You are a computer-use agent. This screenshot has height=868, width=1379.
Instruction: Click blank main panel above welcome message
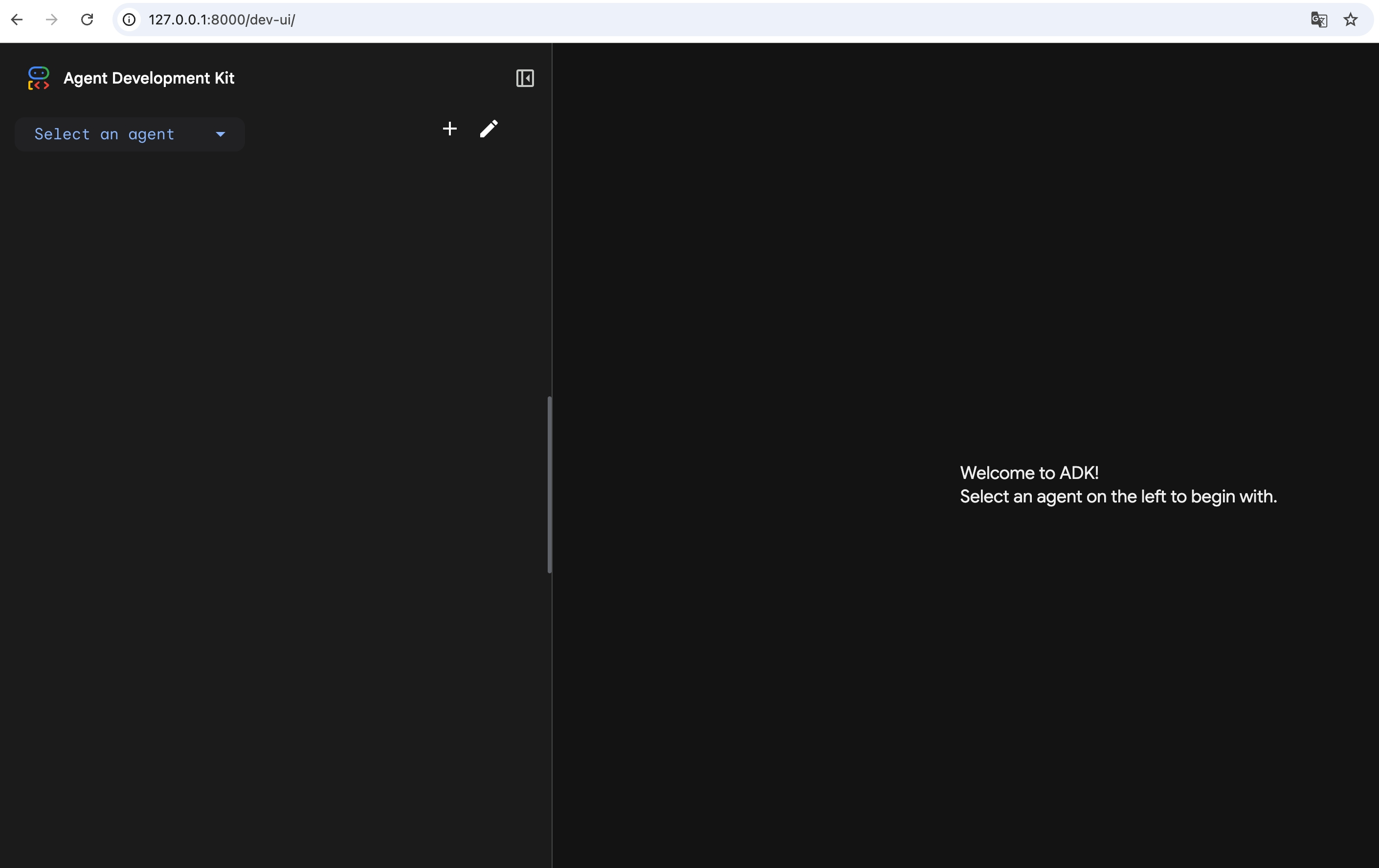pos(962,229)
